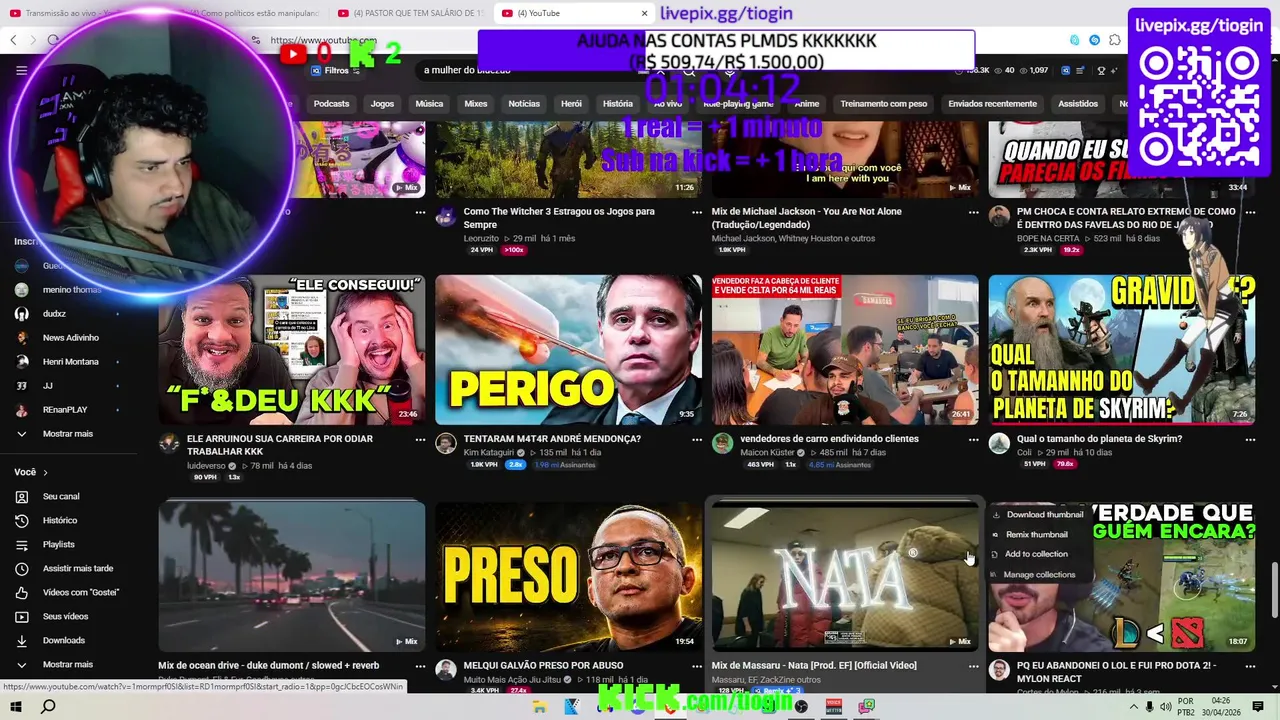Play the PERIGO thumbnail video
Viewport: 1280px width, 720px height.
pyautogui.click(x=568, y=349)
